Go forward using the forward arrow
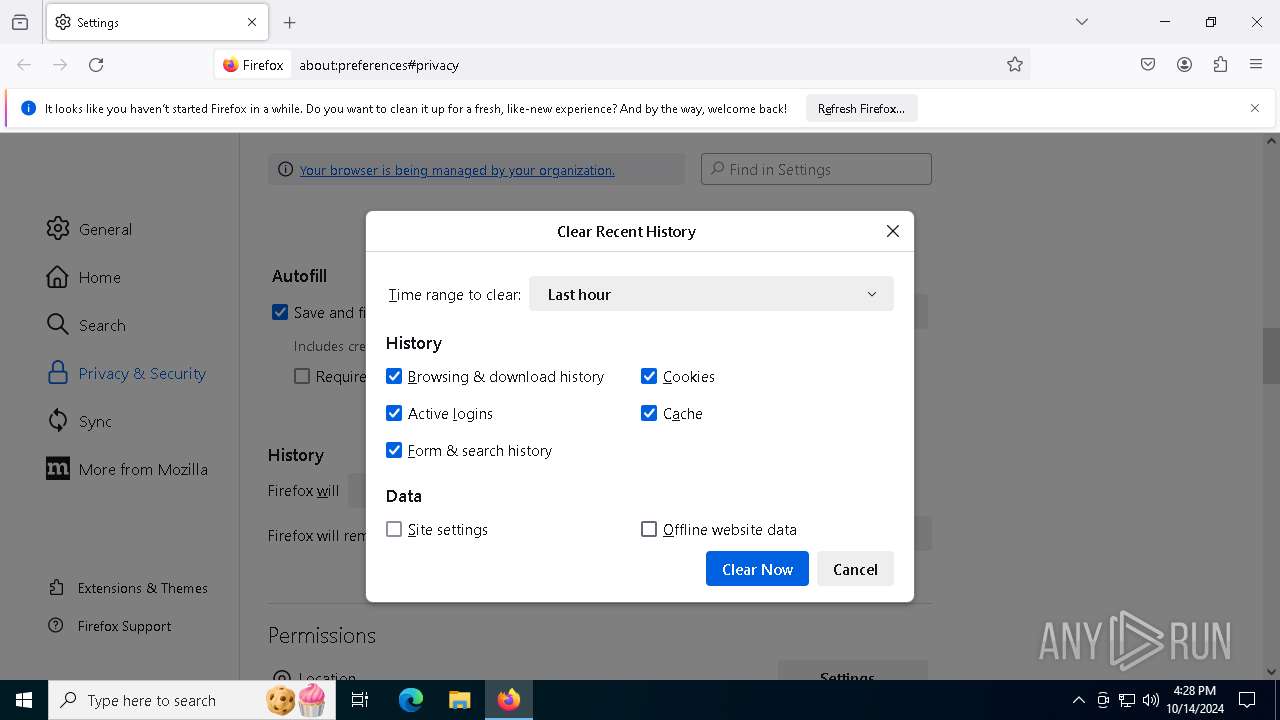The height and width of the screenshot is (720, 1280). tap(60, 65)
